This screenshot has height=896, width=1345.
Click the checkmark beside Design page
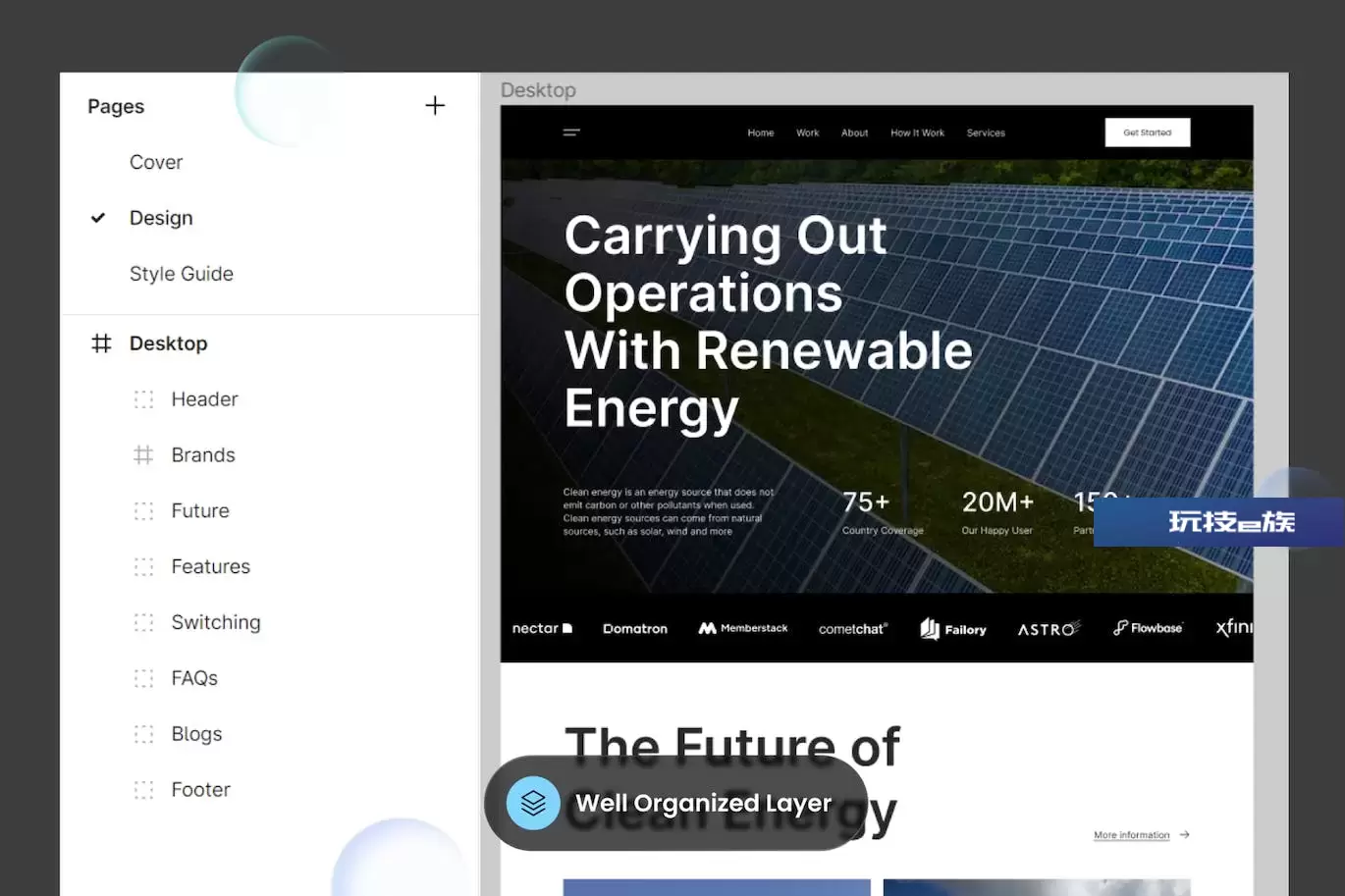pos(98,218)
